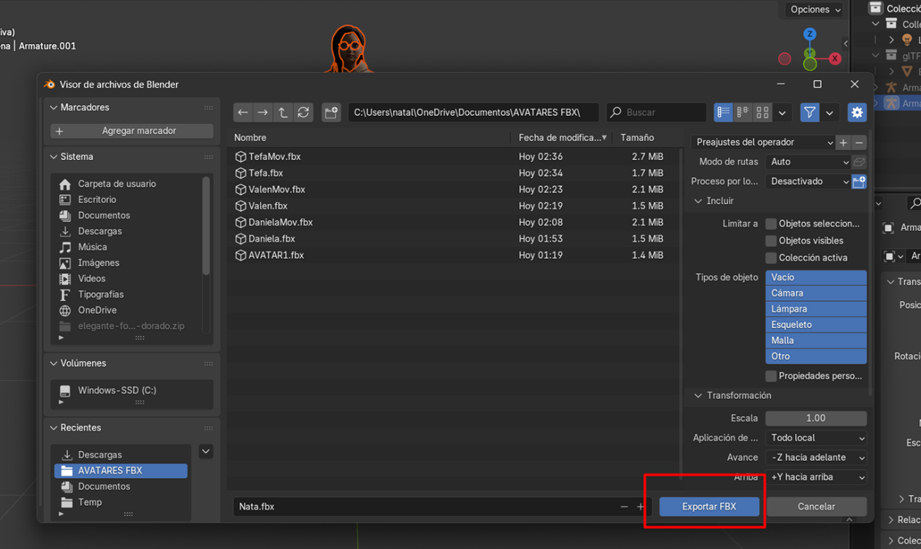Screen dimensions: 921x549
Task: Open filter settings dropdown arrow
Action: pos(829,113)
